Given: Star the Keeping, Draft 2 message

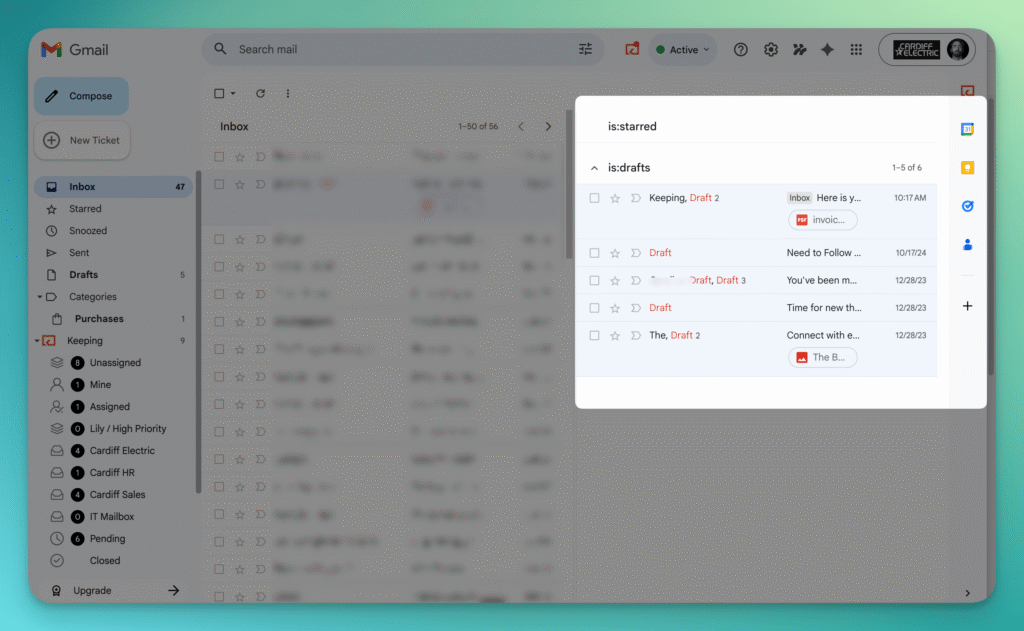Looking at the screenshot, I should 615,198.
